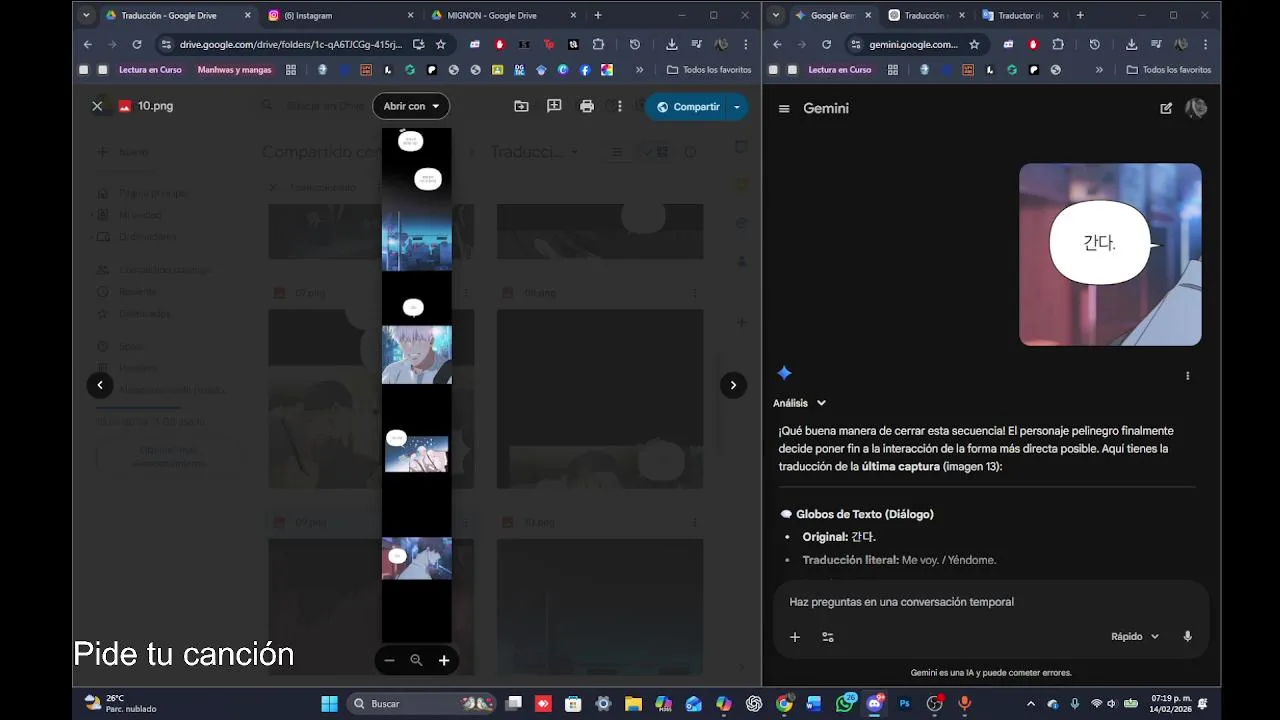Viewport: 1280px width, 720px height.
Task: Click the add comment icon in preview
Action: (554, 106)
